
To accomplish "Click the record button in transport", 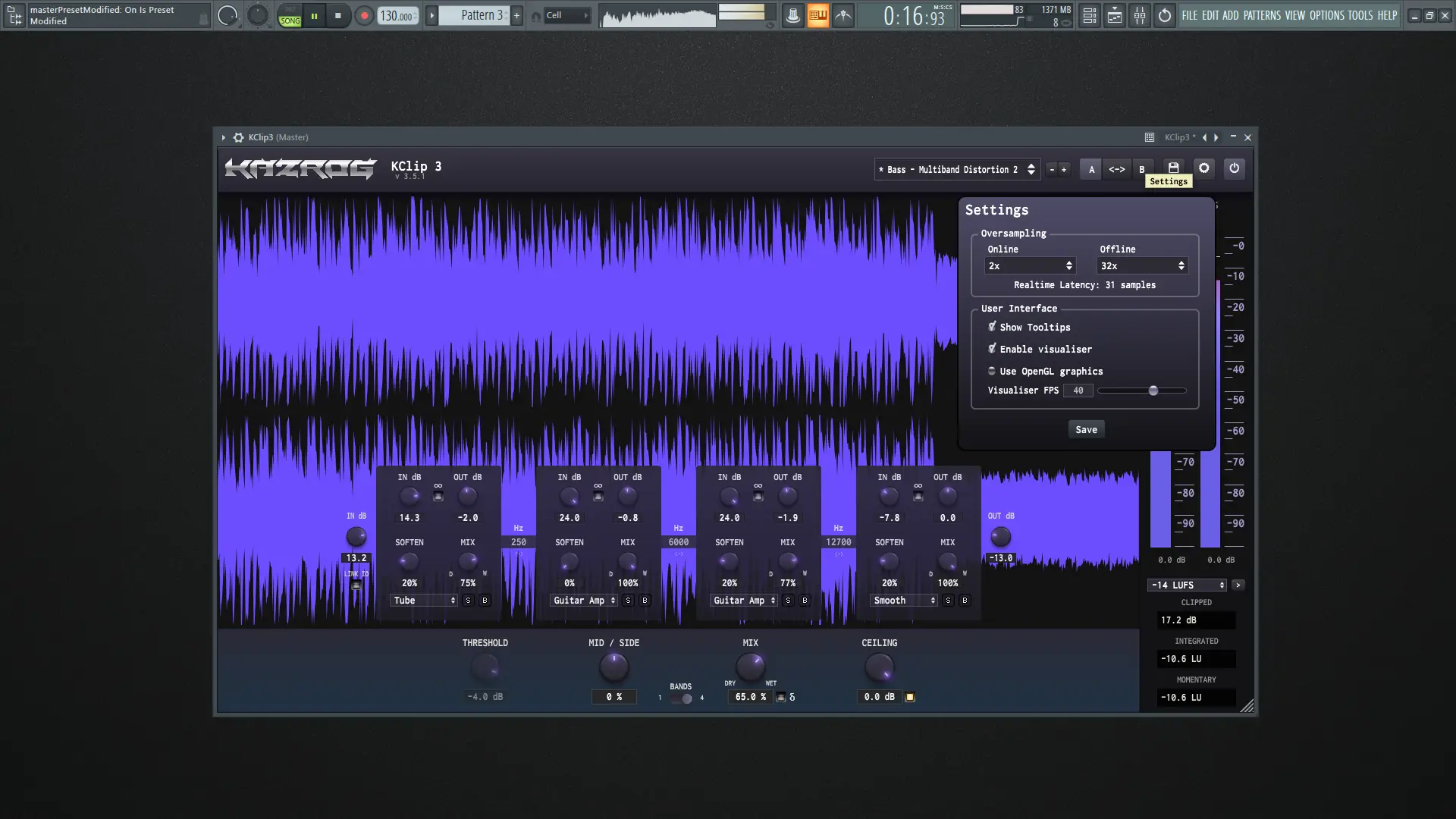I will point(364,15).
